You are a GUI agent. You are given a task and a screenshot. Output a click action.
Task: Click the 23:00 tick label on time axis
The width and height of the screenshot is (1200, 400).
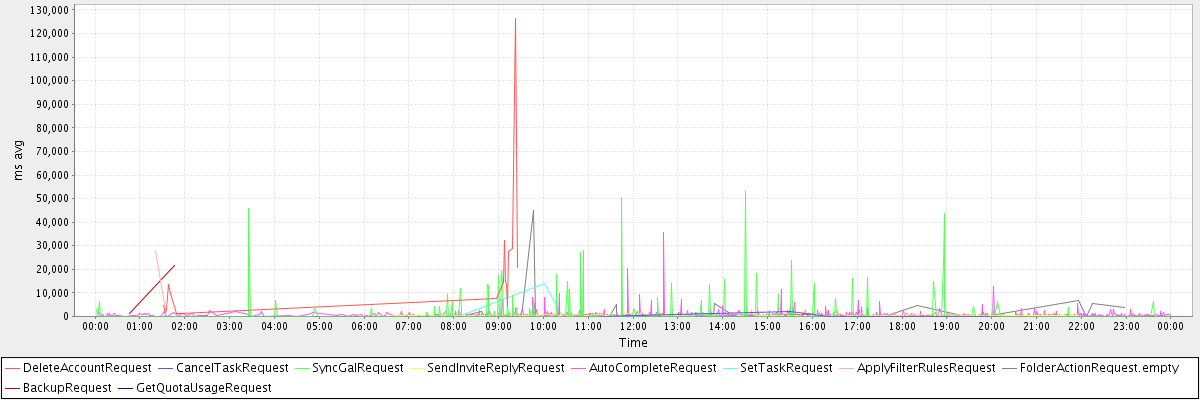coord(1126,326)
